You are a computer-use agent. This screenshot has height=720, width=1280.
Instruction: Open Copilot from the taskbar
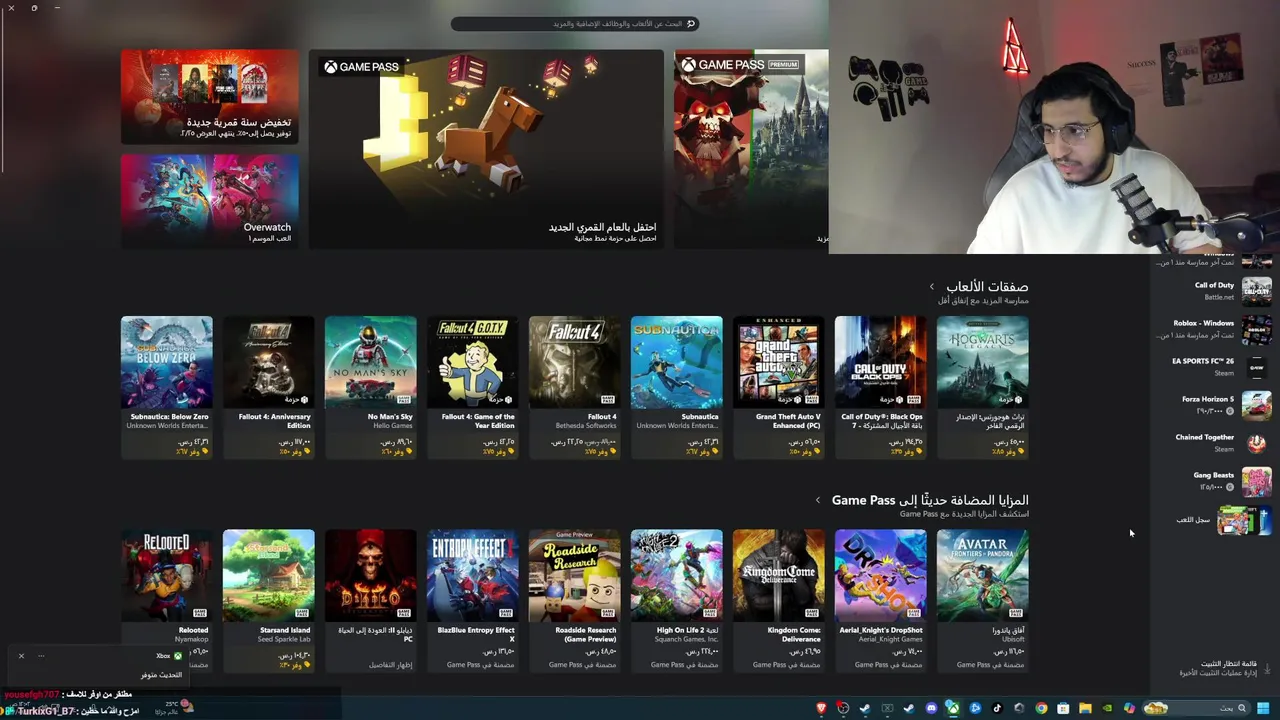[x=1129, y=708]
